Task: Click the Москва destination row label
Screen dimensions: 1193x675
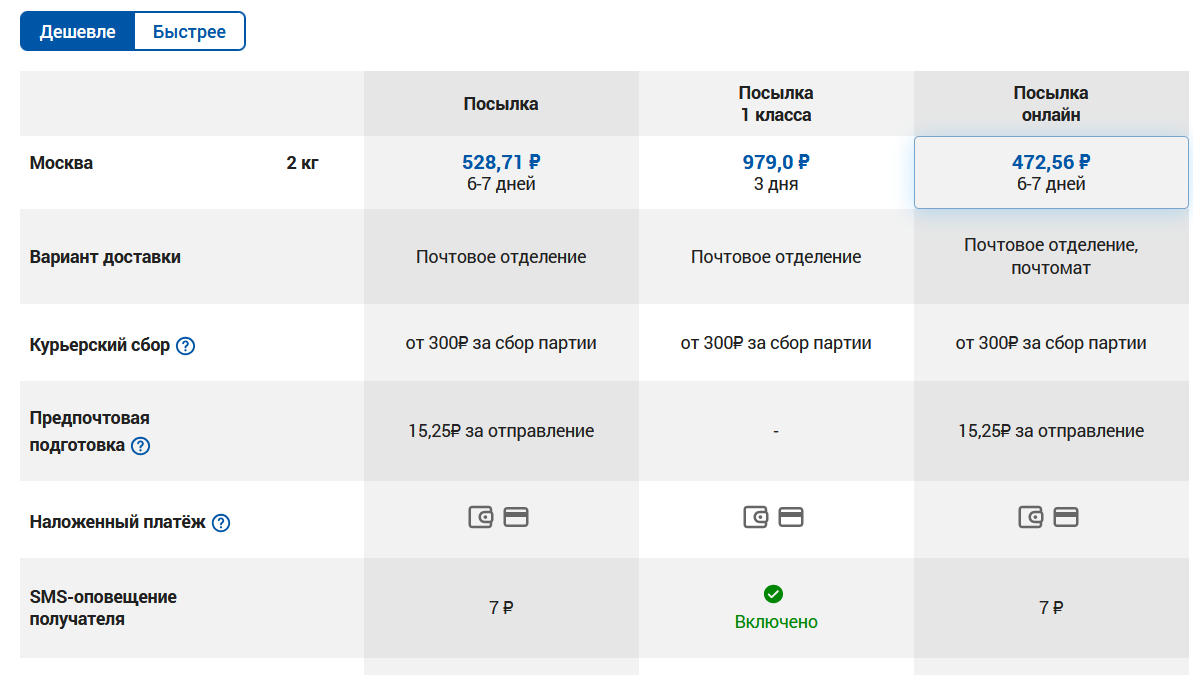Action: (x=61, y=163)
